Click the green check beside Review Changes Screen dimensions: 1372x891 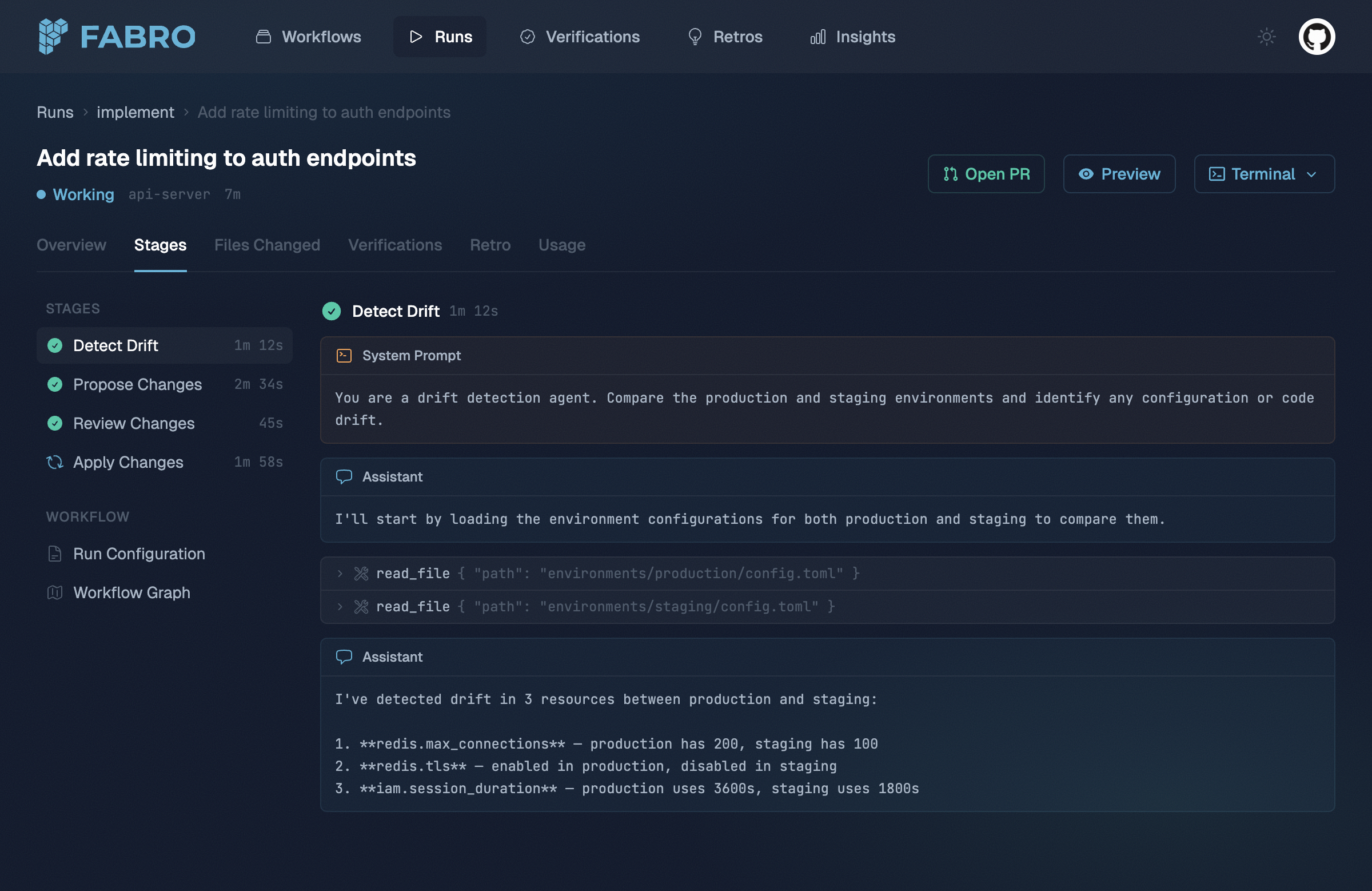click(x=55, y=423)
